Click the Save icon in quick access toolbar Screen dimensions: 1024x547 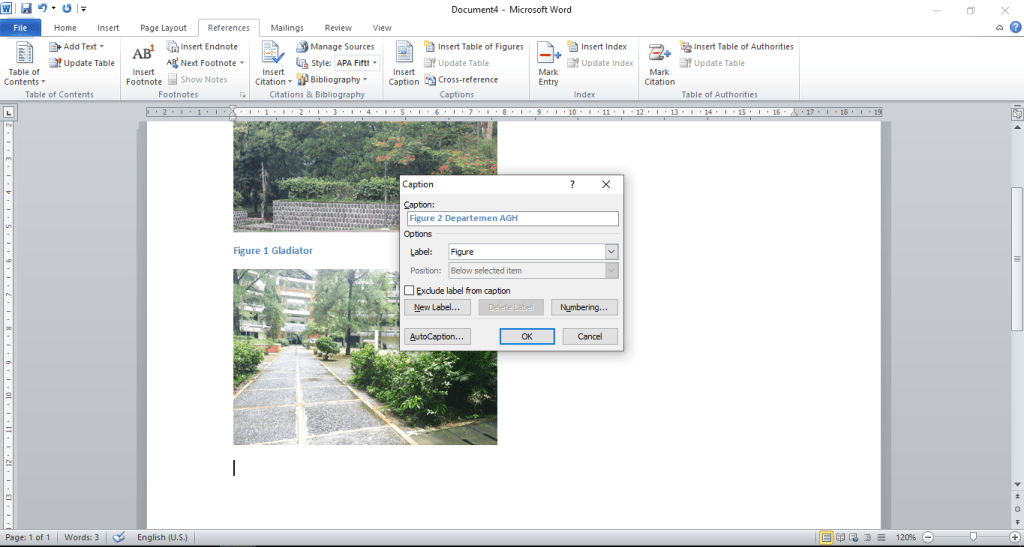(27, 8)
